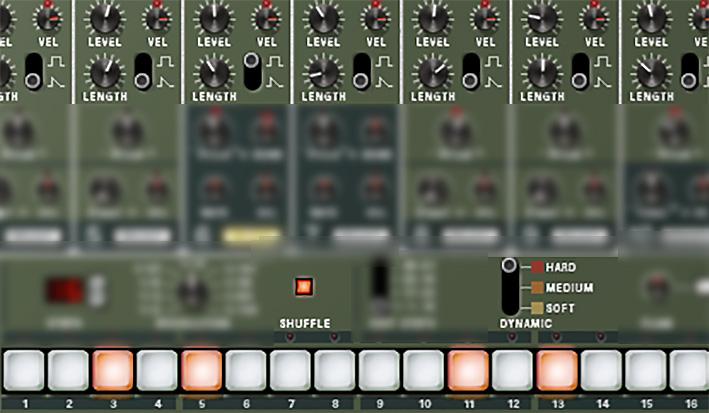This screenshot has height=413, width=709.
Task: Toggle step button 7
Action: coord(290,370)
